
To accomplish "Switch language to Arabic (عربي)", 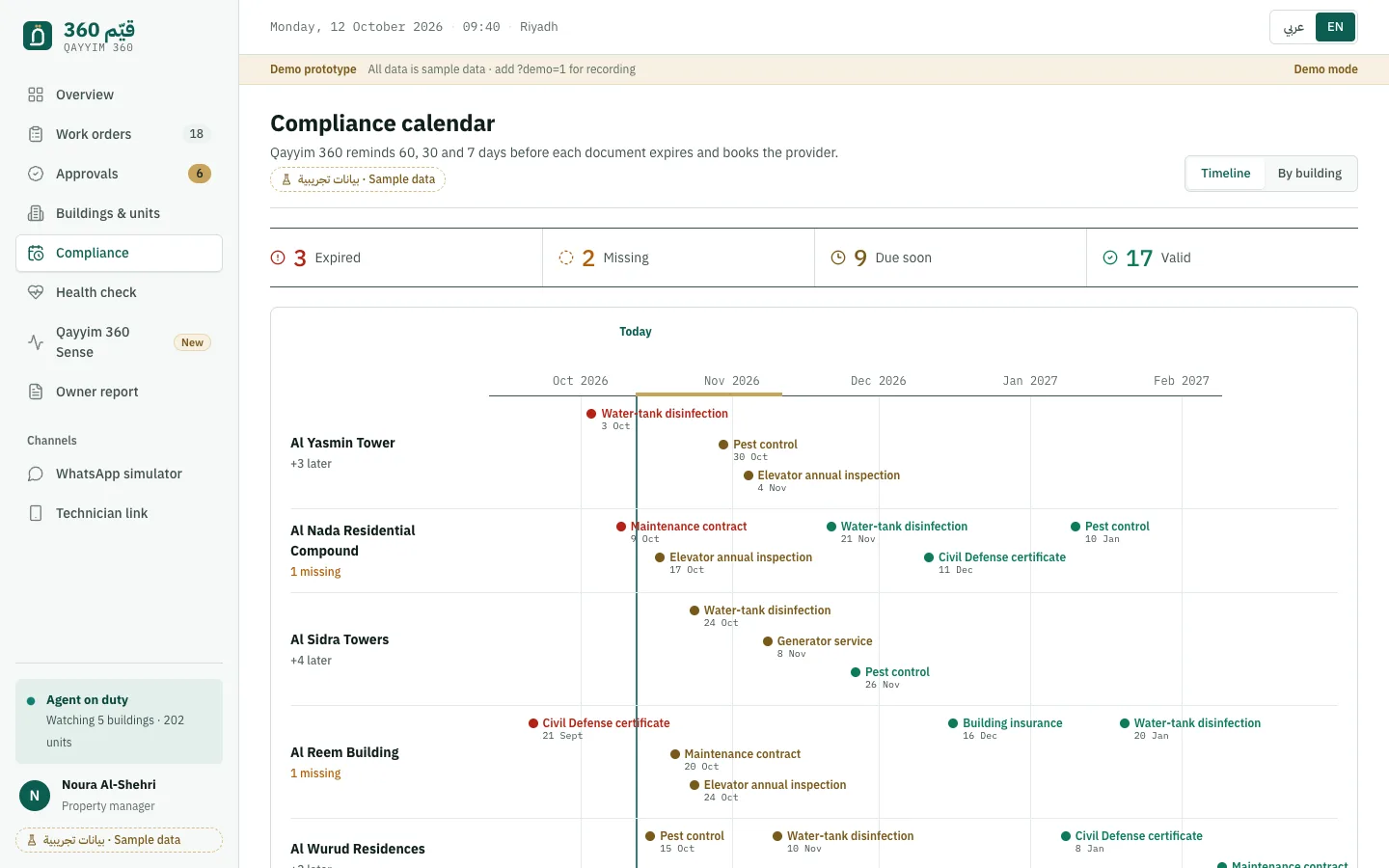I will click(1294, 27).
